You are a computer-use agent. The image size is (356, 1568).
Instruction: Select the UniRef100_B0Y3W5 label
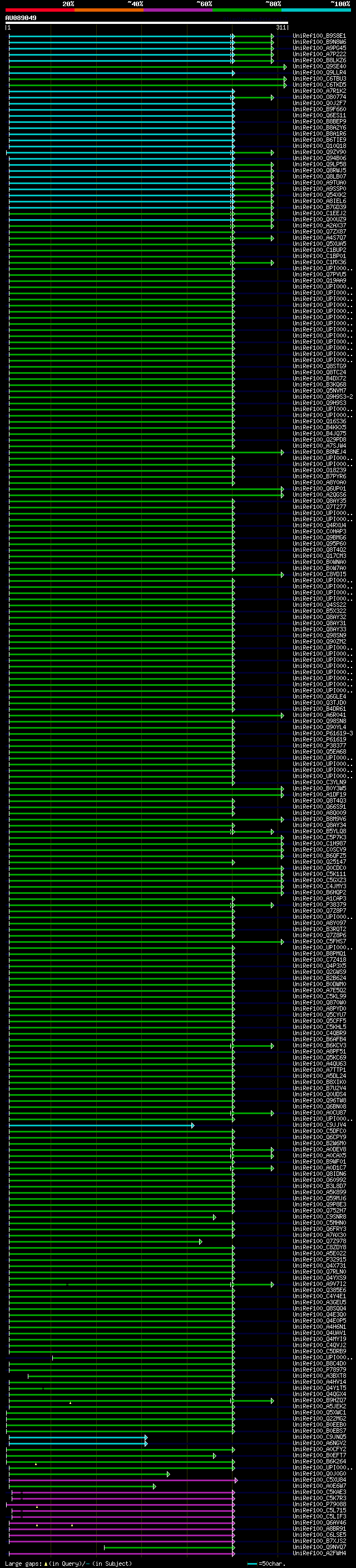tap(319, 788)
